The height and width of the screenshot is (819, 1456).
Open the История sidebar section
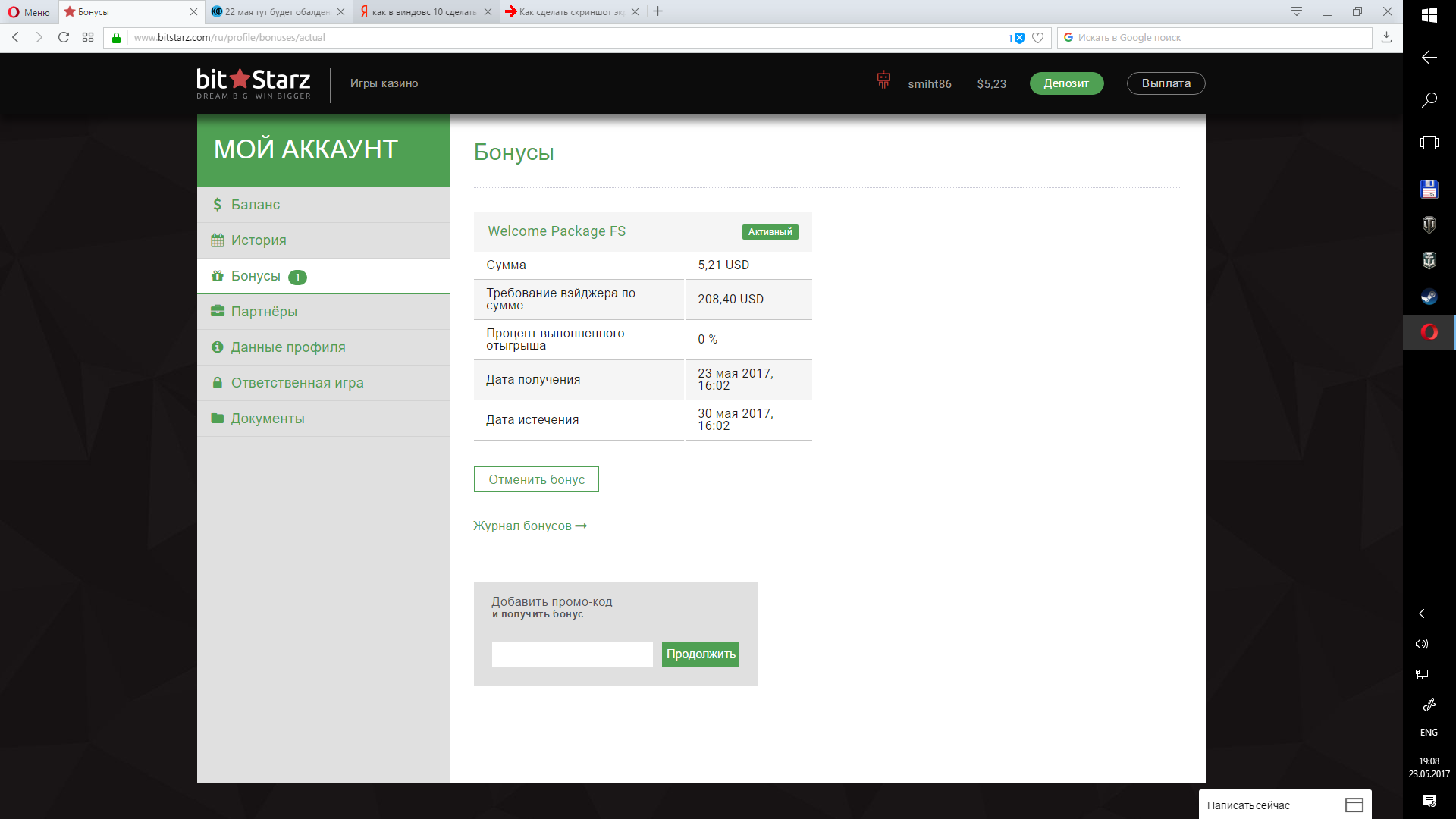click(259, 240)
